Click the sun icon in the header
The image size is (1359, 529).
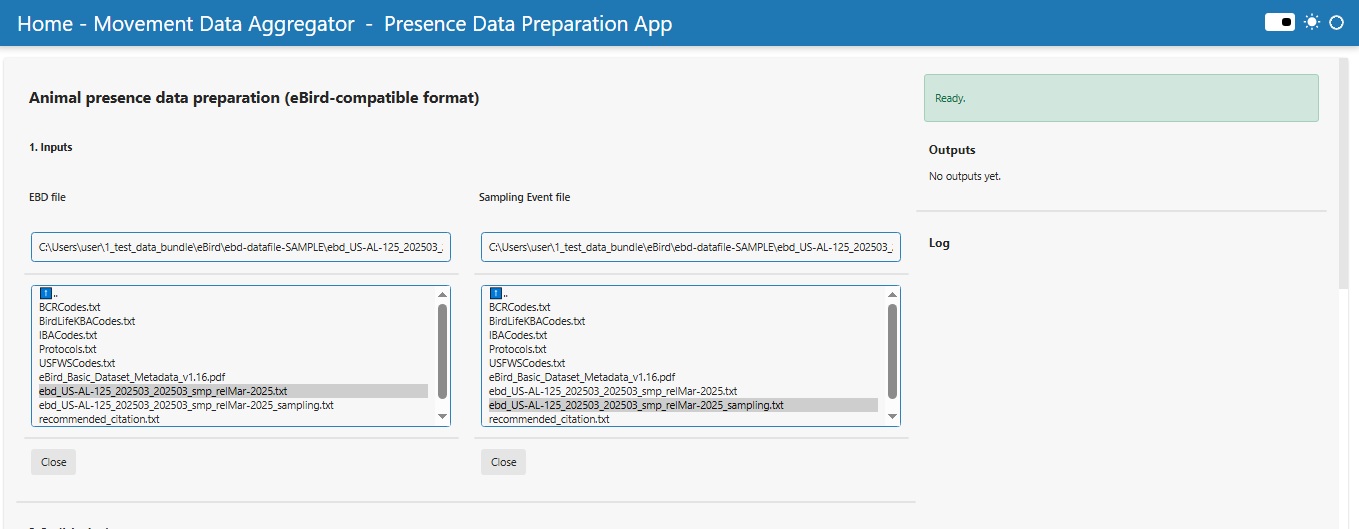point(1312,22)
